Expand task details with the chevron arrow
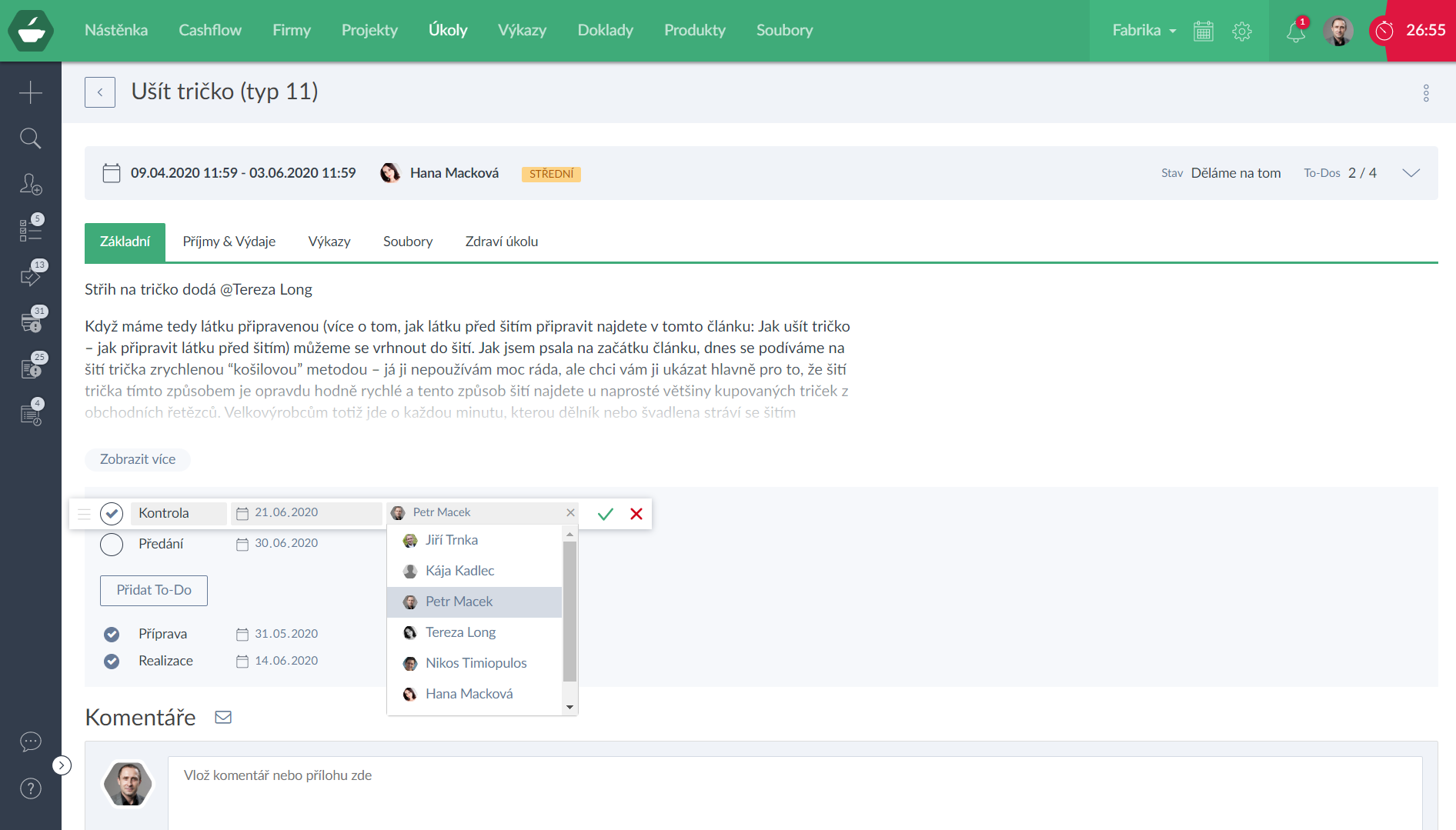Image resolution: width=1456 pixels, height=830 pixels. click(1411, 173)
